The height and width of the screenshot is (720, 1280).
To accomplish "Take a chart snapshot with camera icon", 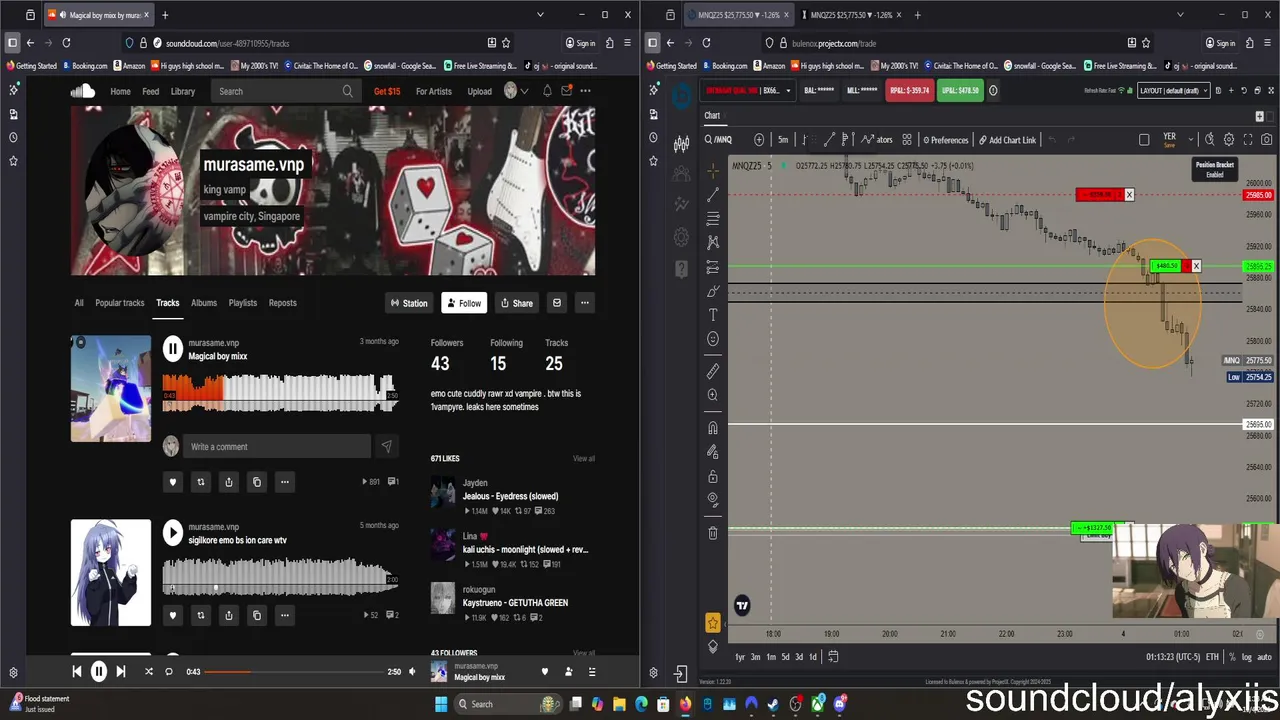I will click(1266, 140).
